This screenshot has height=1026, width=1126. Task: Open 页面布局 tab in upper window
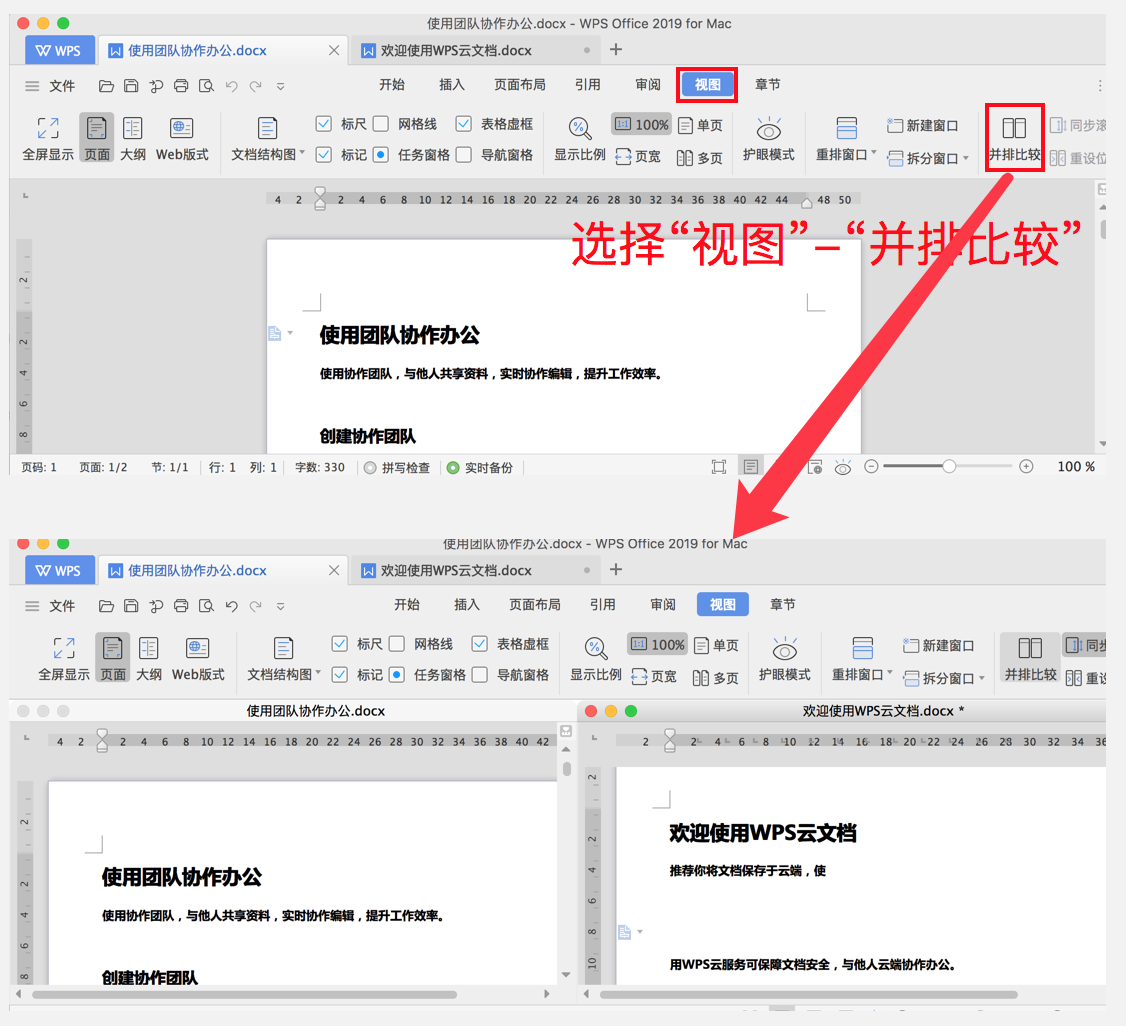(519, 85)
